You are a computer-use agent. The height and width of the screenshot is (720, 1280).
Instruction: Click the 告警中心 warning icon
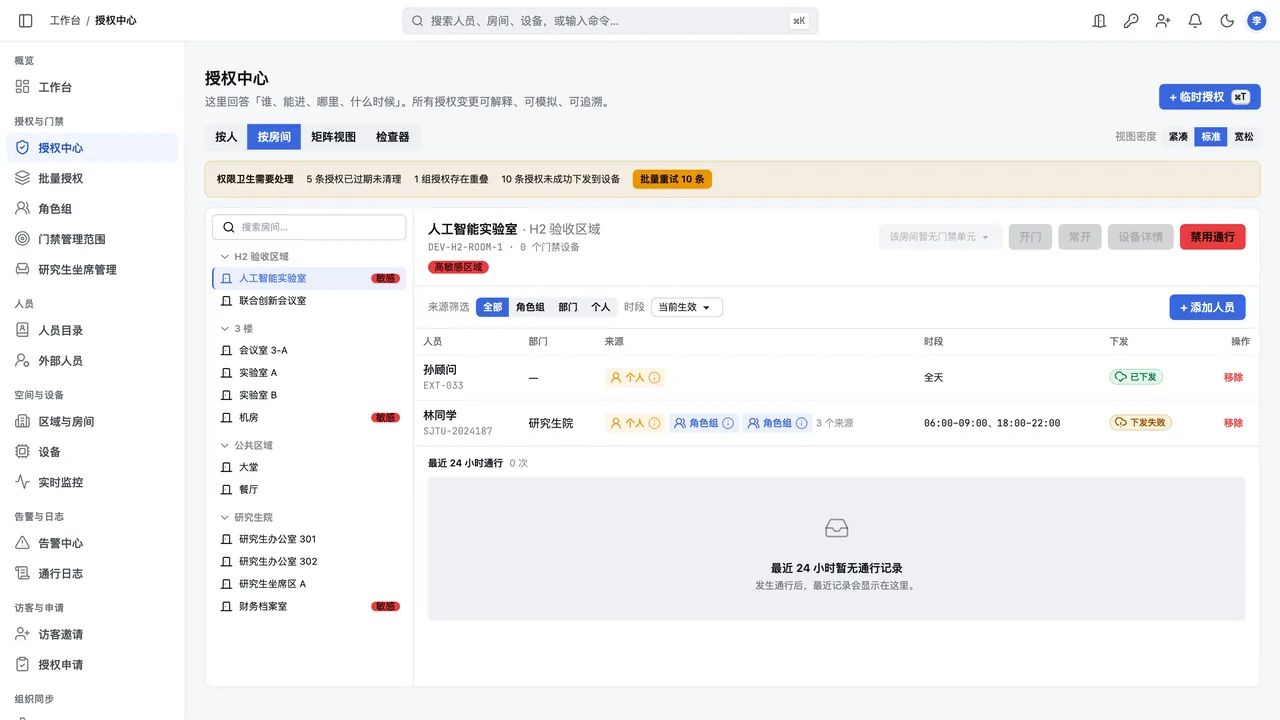[22, 543]
